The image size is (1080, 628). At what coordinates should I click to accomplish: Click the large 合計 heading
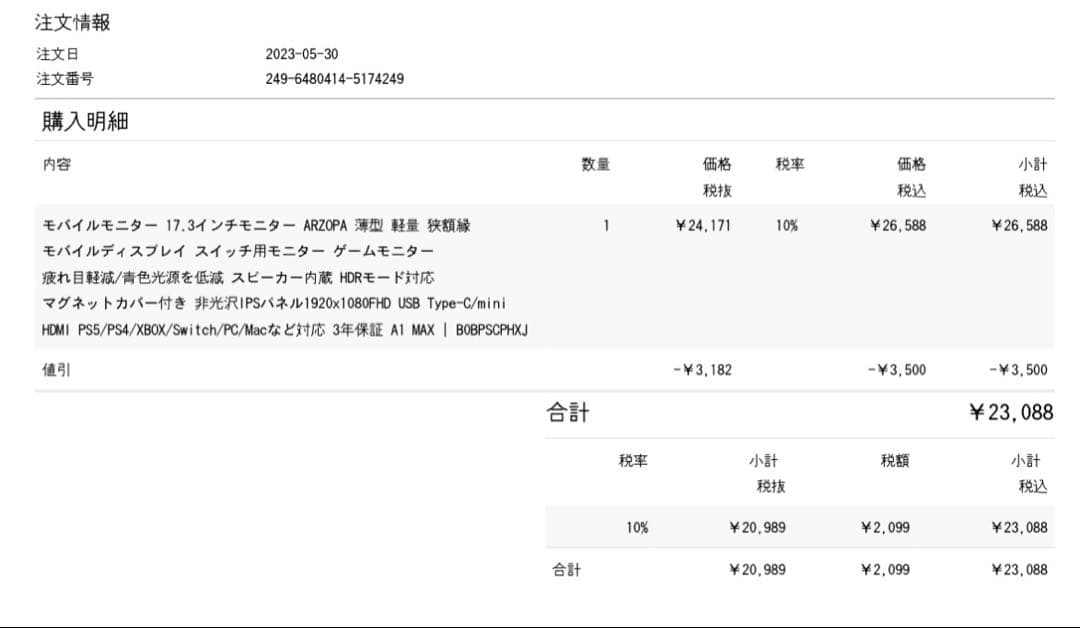tap(567, 412)
